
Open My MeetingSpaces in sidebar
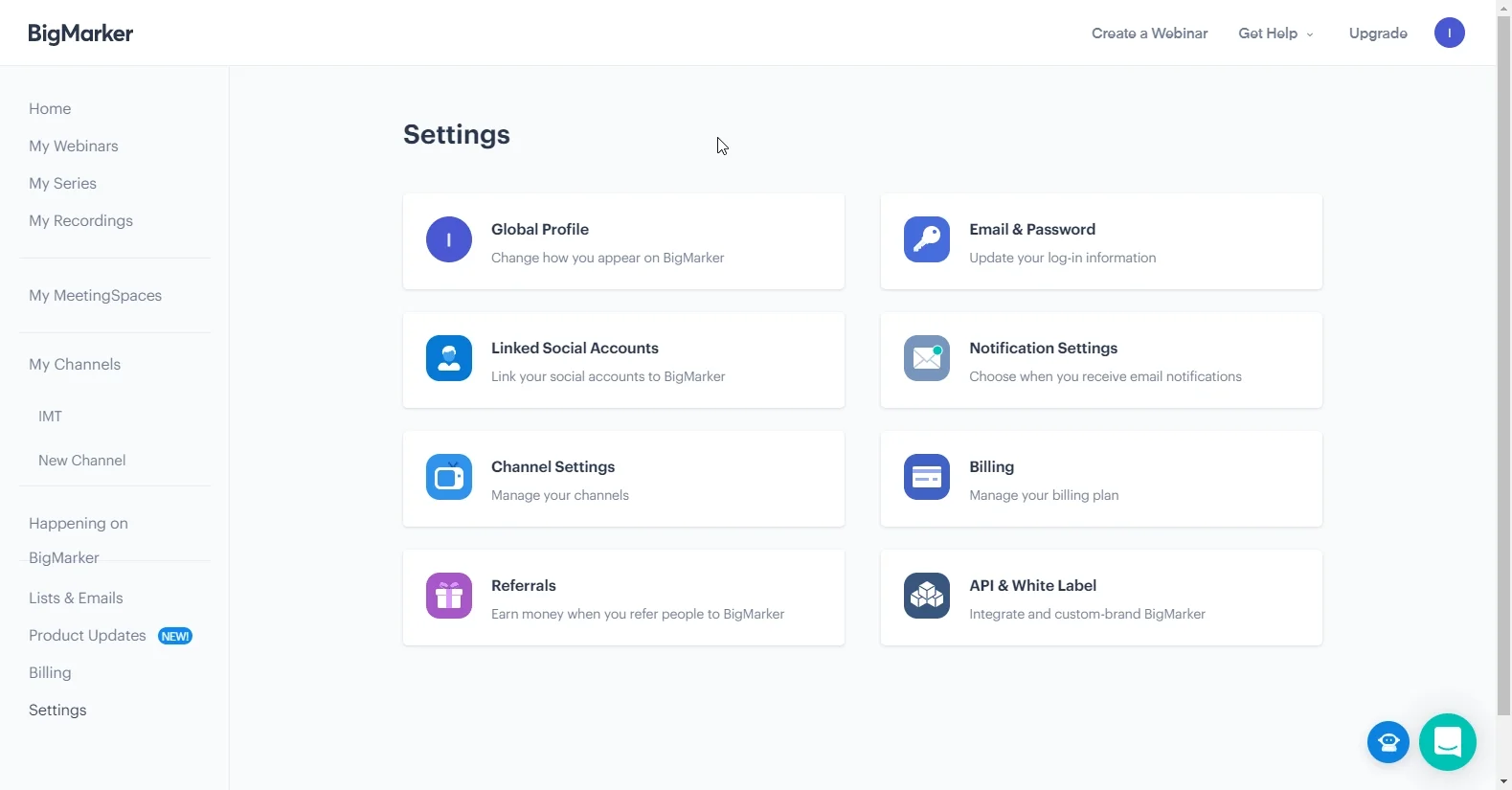(95, 296)
